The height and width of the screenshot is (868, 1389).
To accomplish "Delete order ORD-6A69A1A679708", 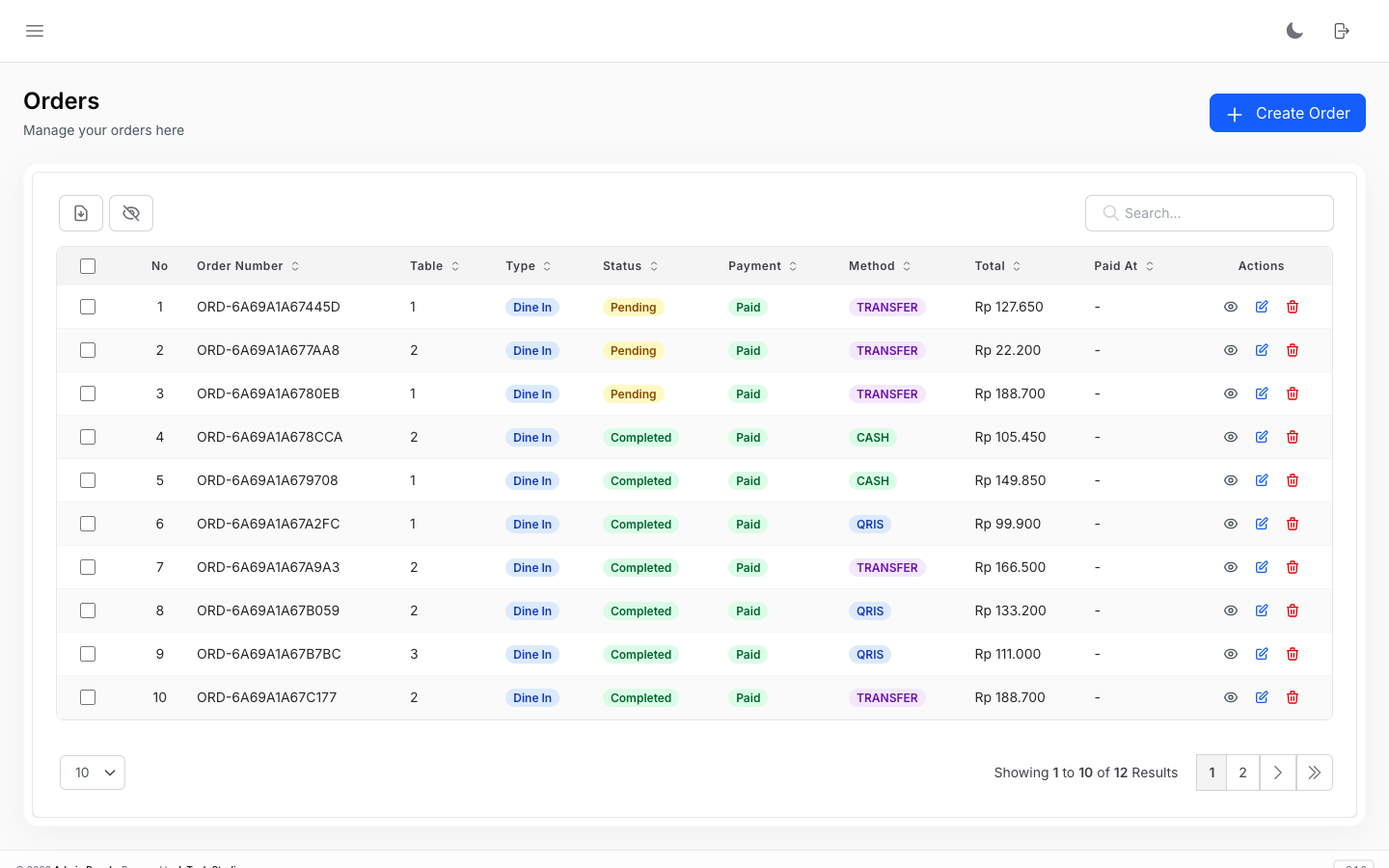I will 1293,480.
